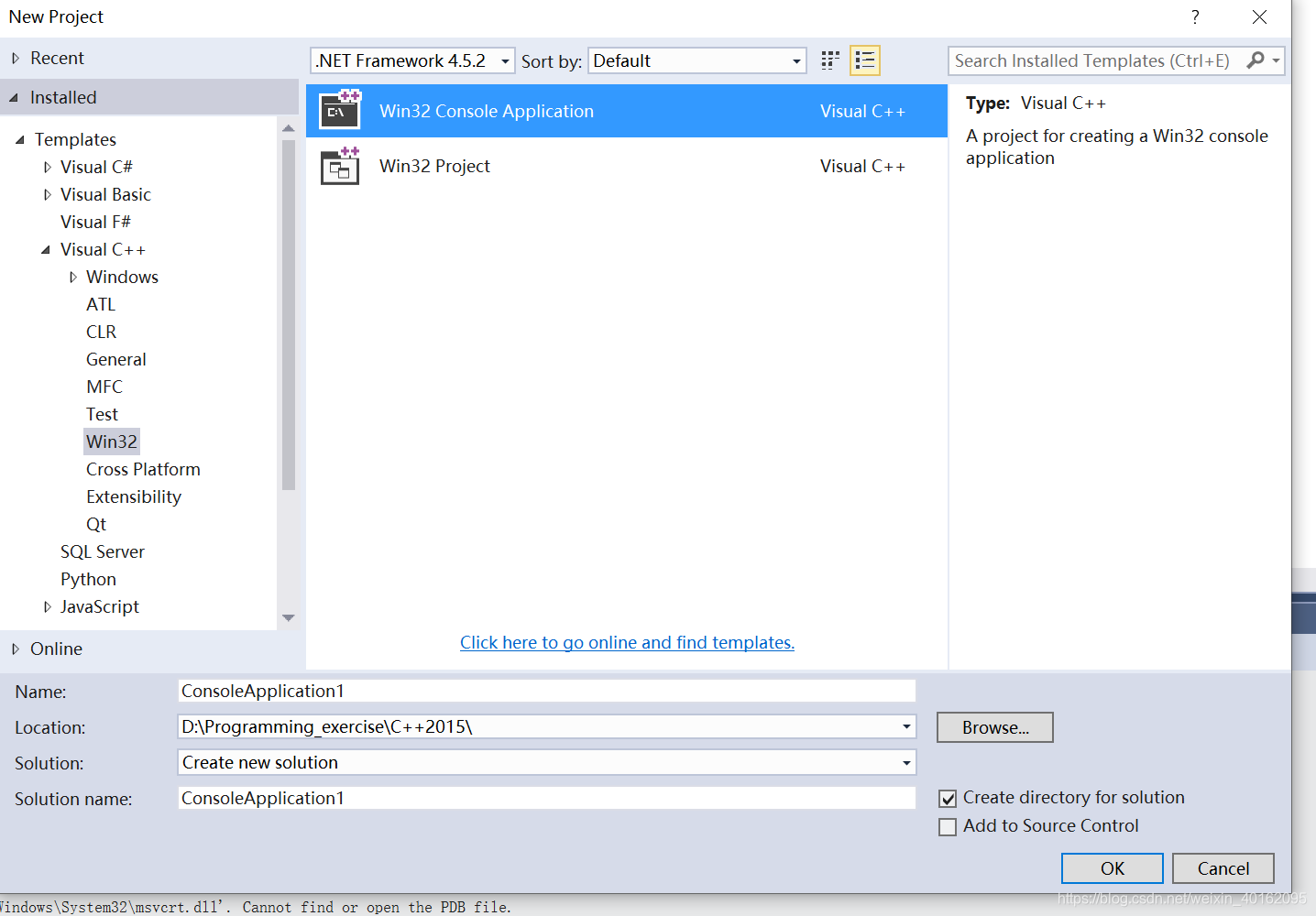Close the New Project dialog
Image resolution: width=1316 pixels, height=916 pixels.
1259,17
